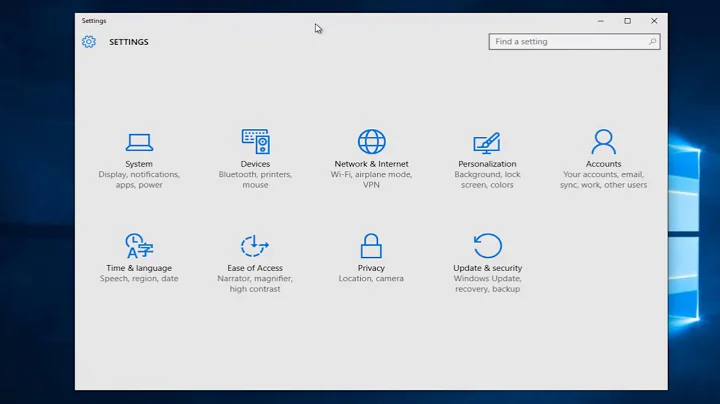Click the Privacy label
The image size is (720, 404).
click(x=371, y=268)
